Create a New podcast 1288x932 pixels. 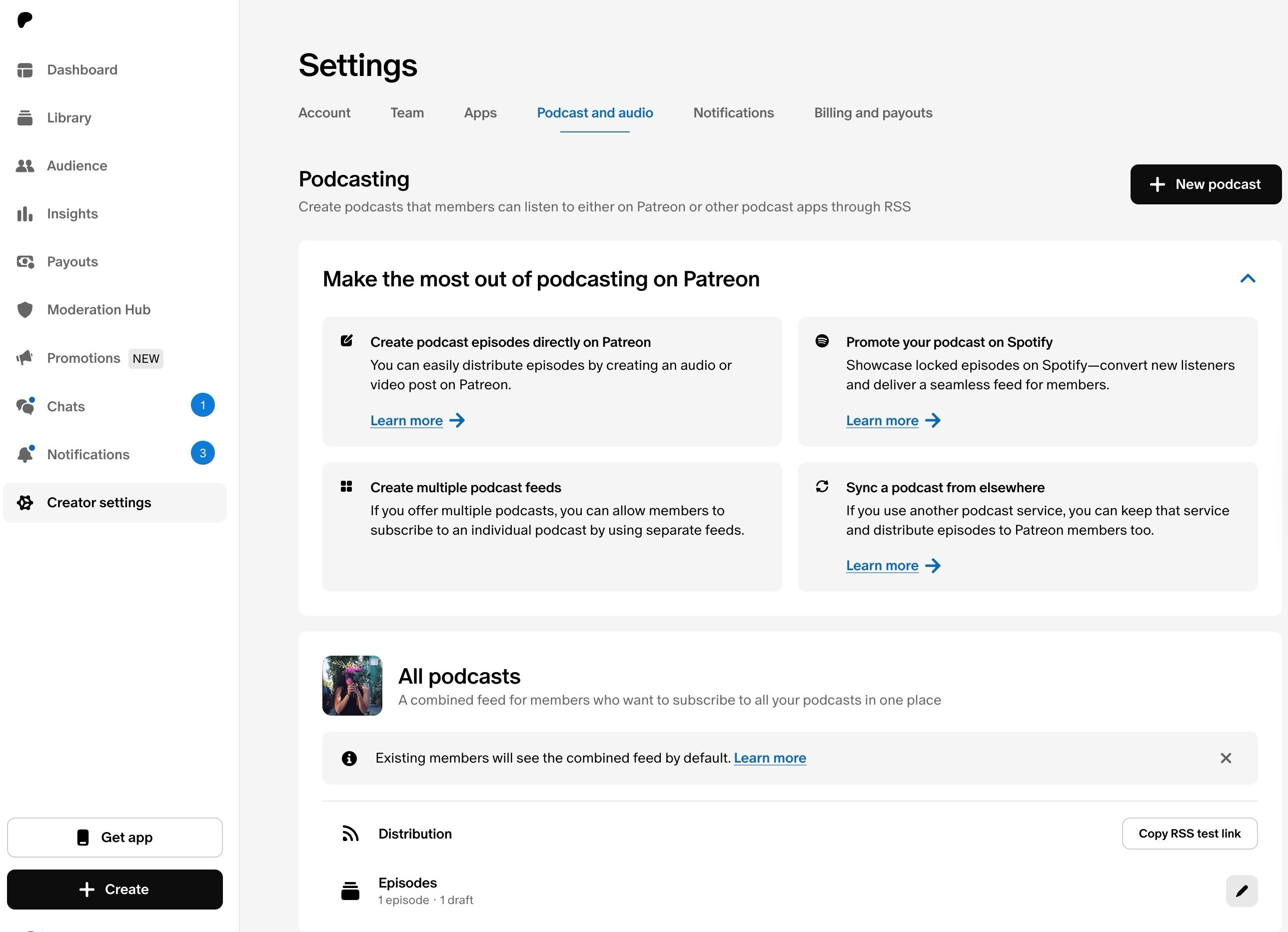click(1206, 184)
